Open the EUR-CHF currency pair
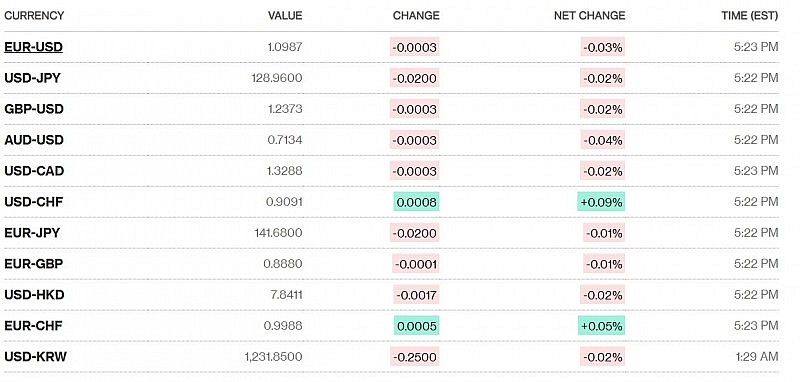Image resolution: width=800 pixels, height=382 pixels. click(x=33, y=325)
